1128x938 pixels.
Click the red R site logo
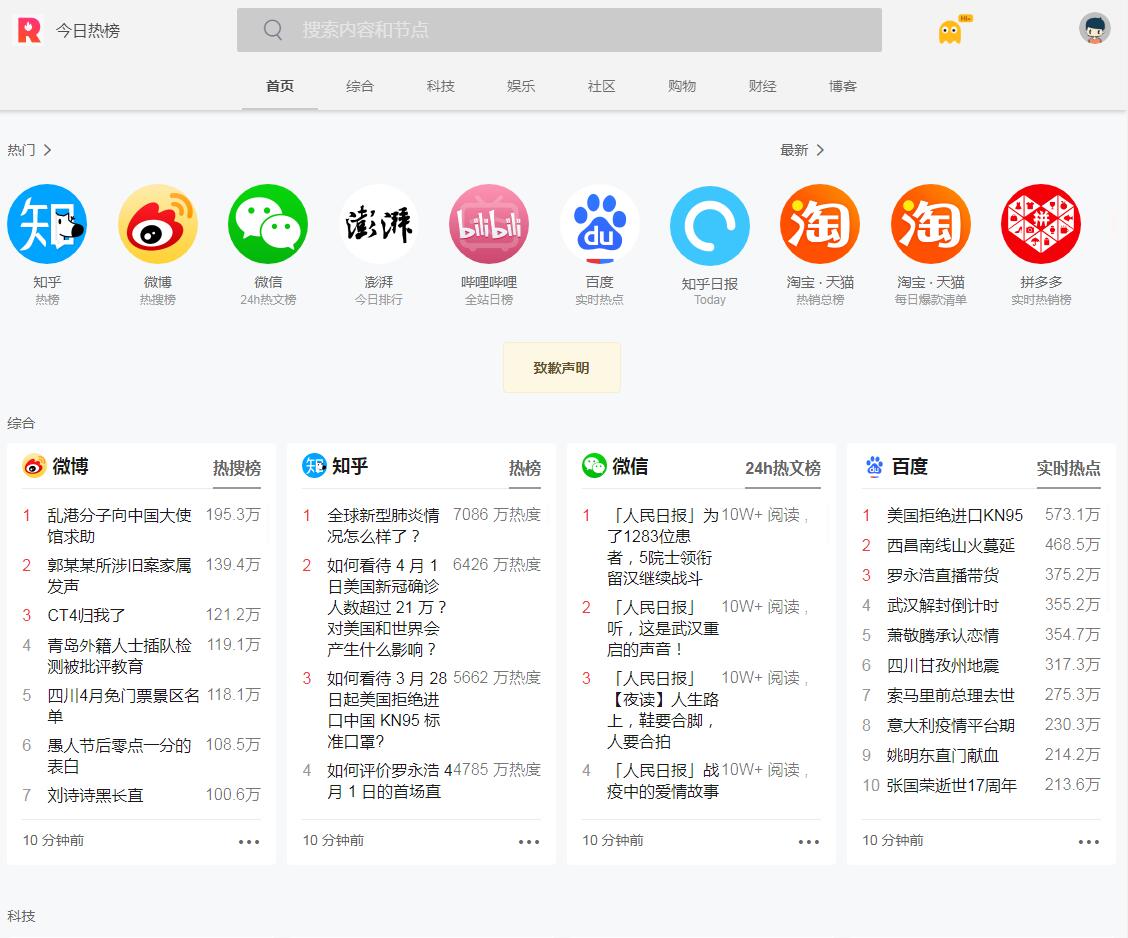[x=29, y=30]
